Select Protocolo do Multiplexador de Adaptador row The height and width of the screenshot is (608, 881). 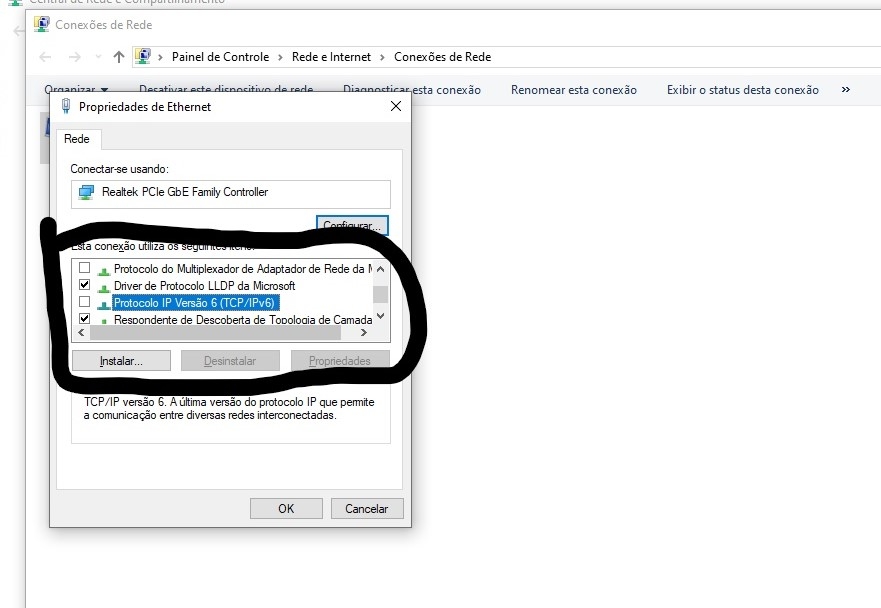(x=243, y=269)
